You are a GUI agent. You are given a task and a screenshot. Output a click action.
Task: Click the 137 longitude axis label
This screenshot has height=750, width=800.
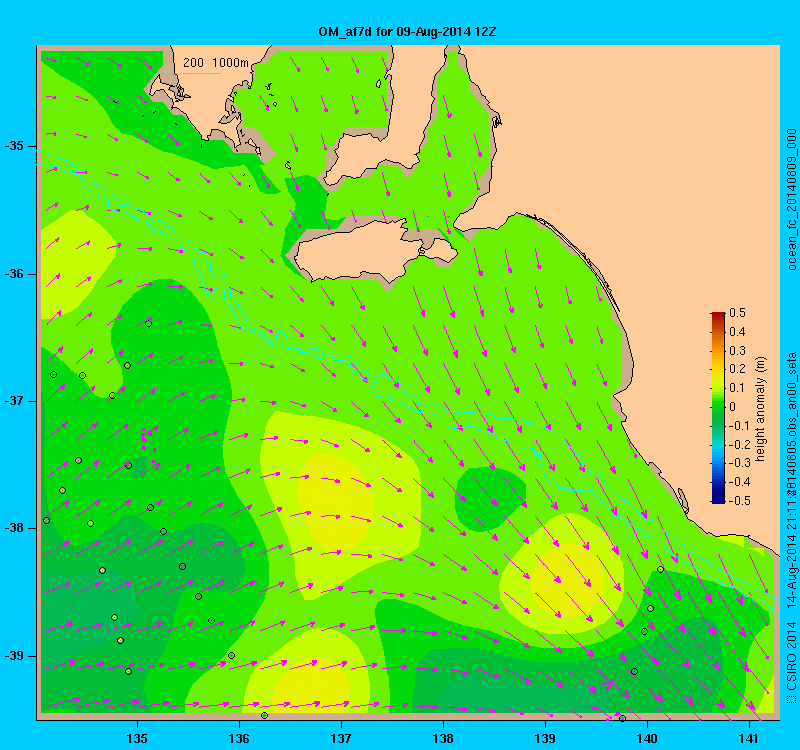click(x=341, y=739)
